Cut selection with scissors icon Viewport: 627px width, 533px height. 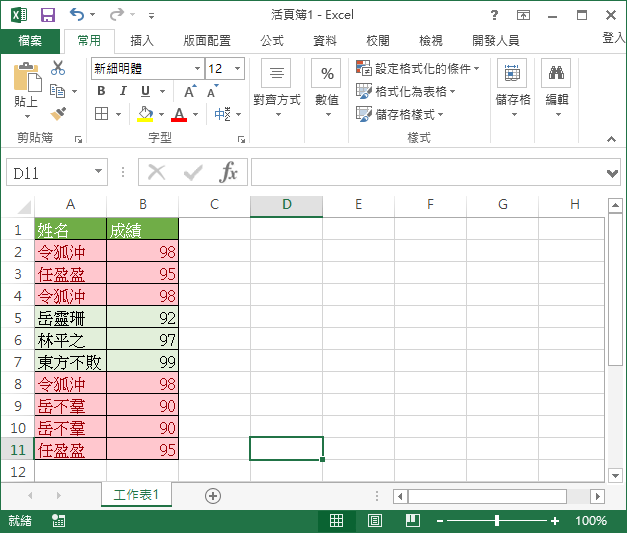pyautogui.click(x=58, y=68)
